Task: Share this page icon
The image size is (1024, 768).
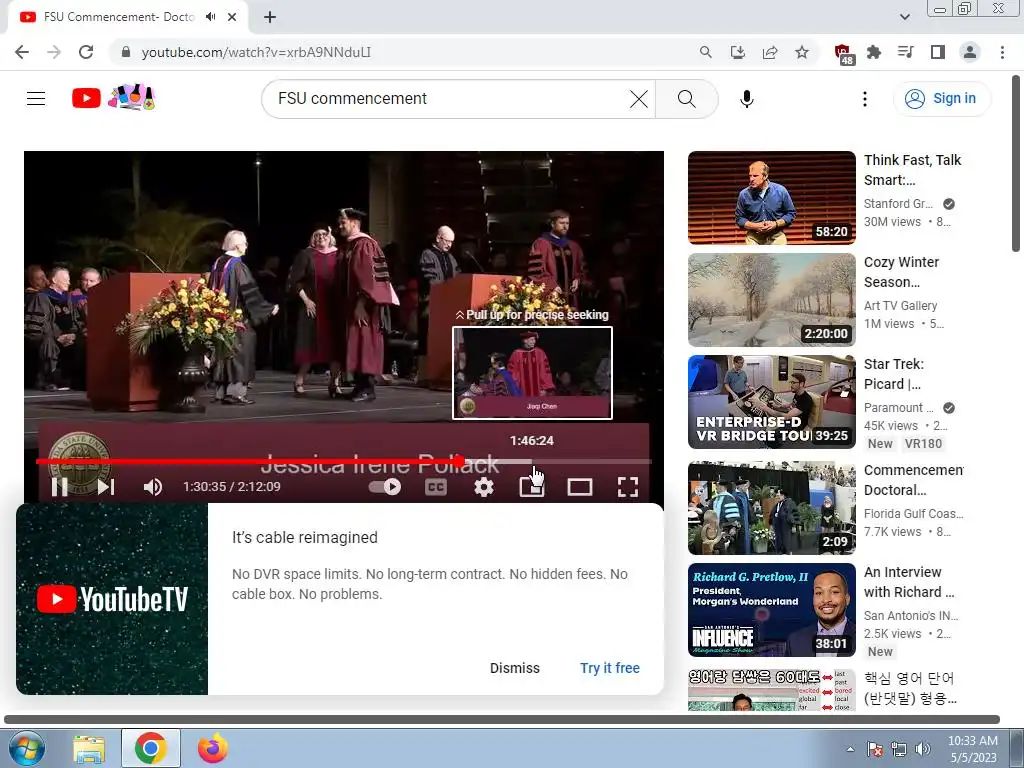Action: (770, 52)
